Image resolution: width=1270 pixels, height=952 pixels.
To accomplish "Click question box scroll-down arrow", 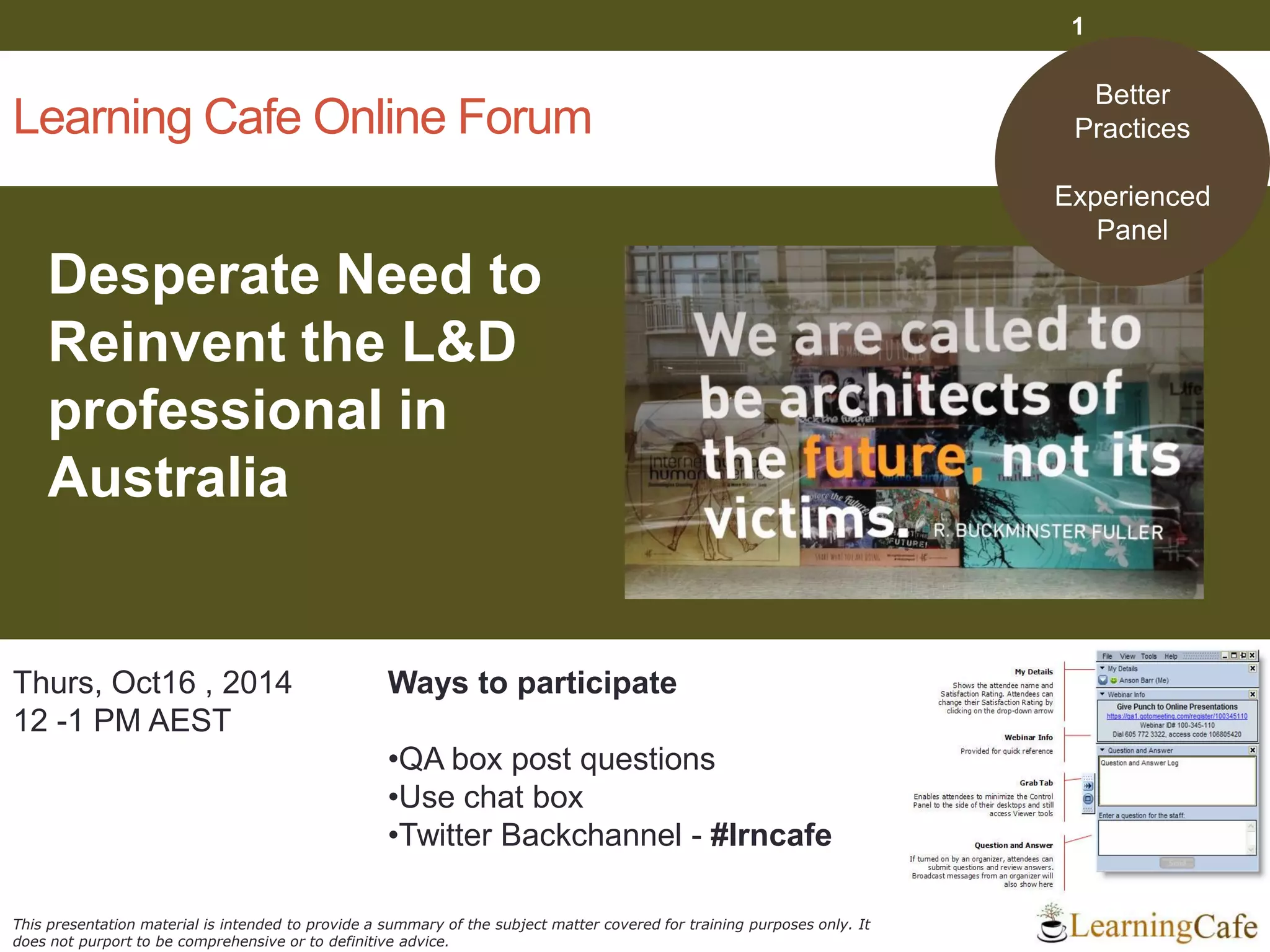I will pos(1251,850).
